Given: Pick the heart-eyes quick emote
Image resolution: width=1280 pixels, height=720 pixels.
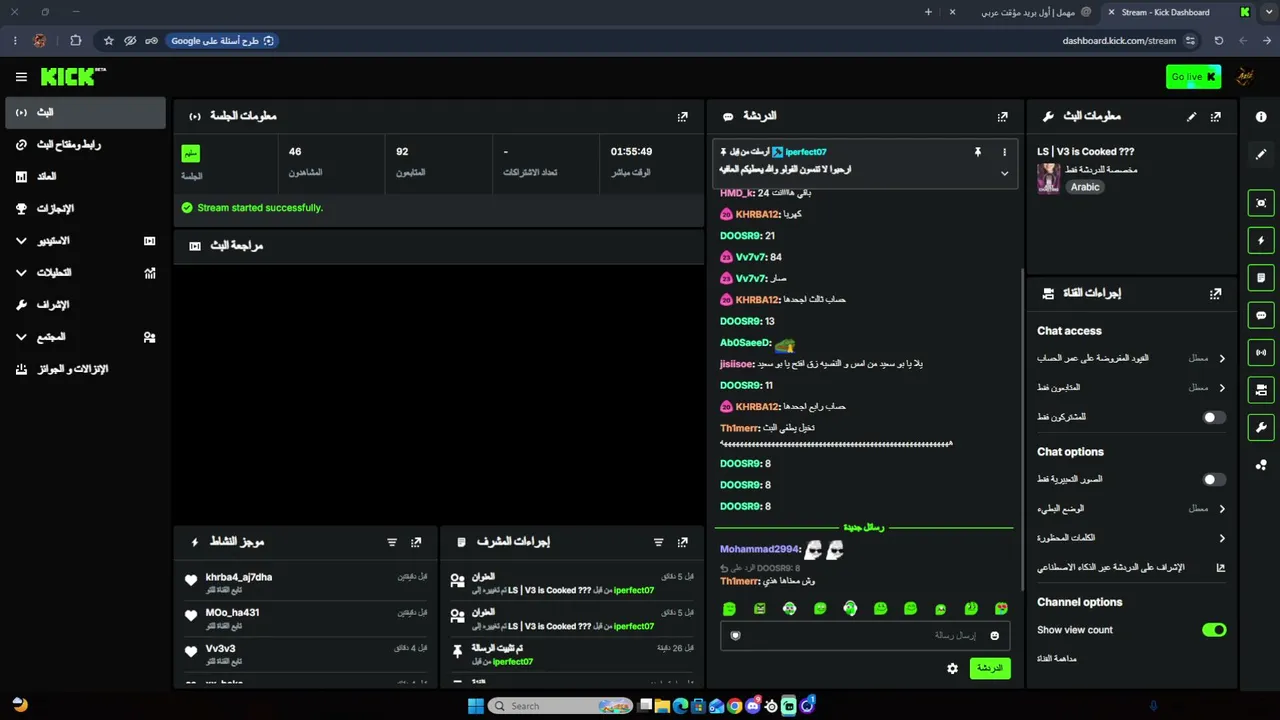Looking at the screenshot, I should pos(1001,608).
